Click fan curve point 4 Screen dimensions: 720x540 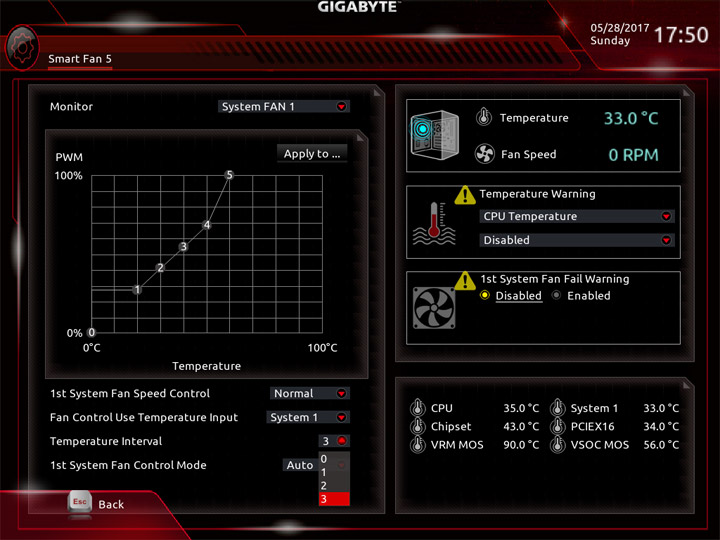point(207,225)
